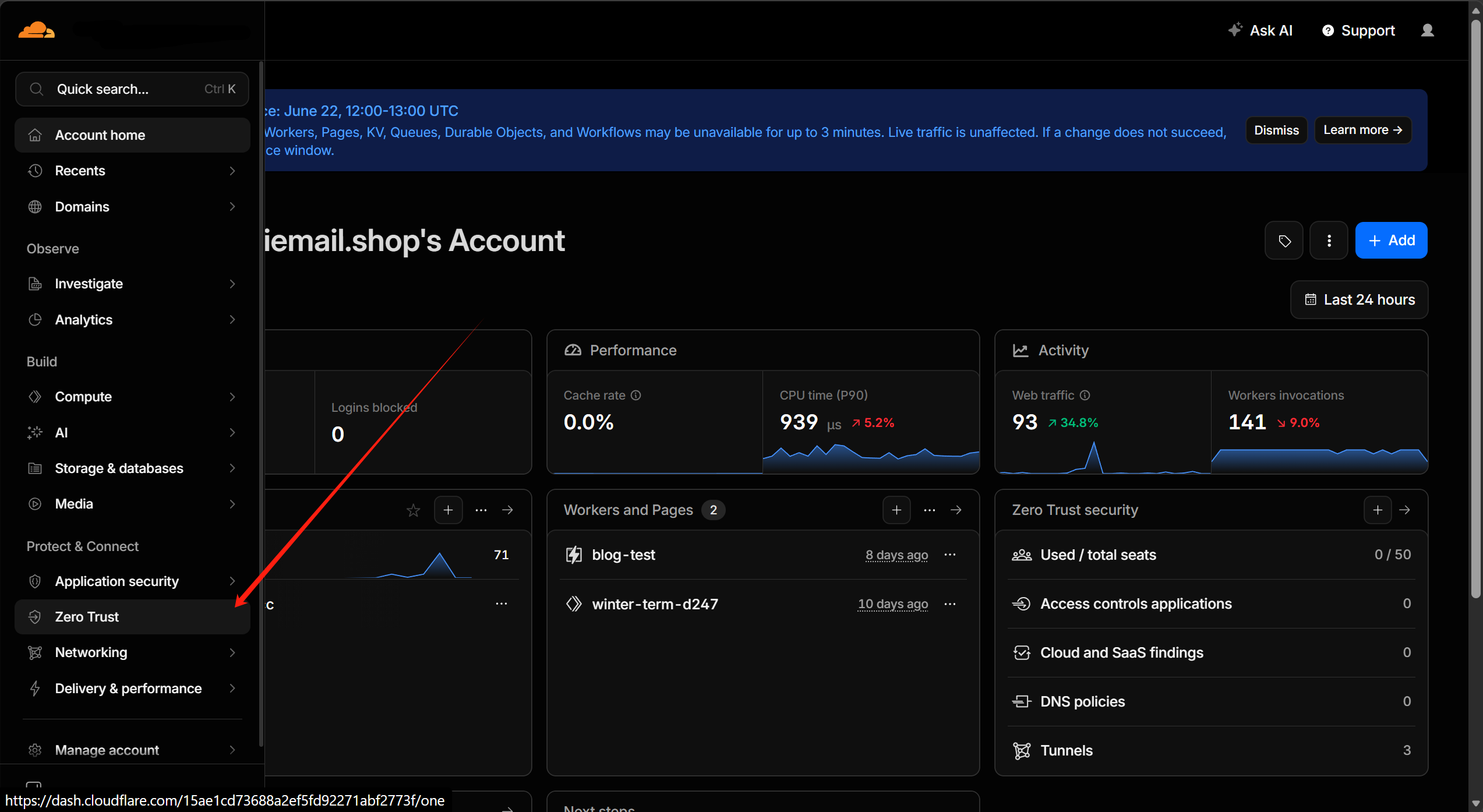
Task: Open the ellipsis menu for winter-term-d247
Action: tap(950, 604)
